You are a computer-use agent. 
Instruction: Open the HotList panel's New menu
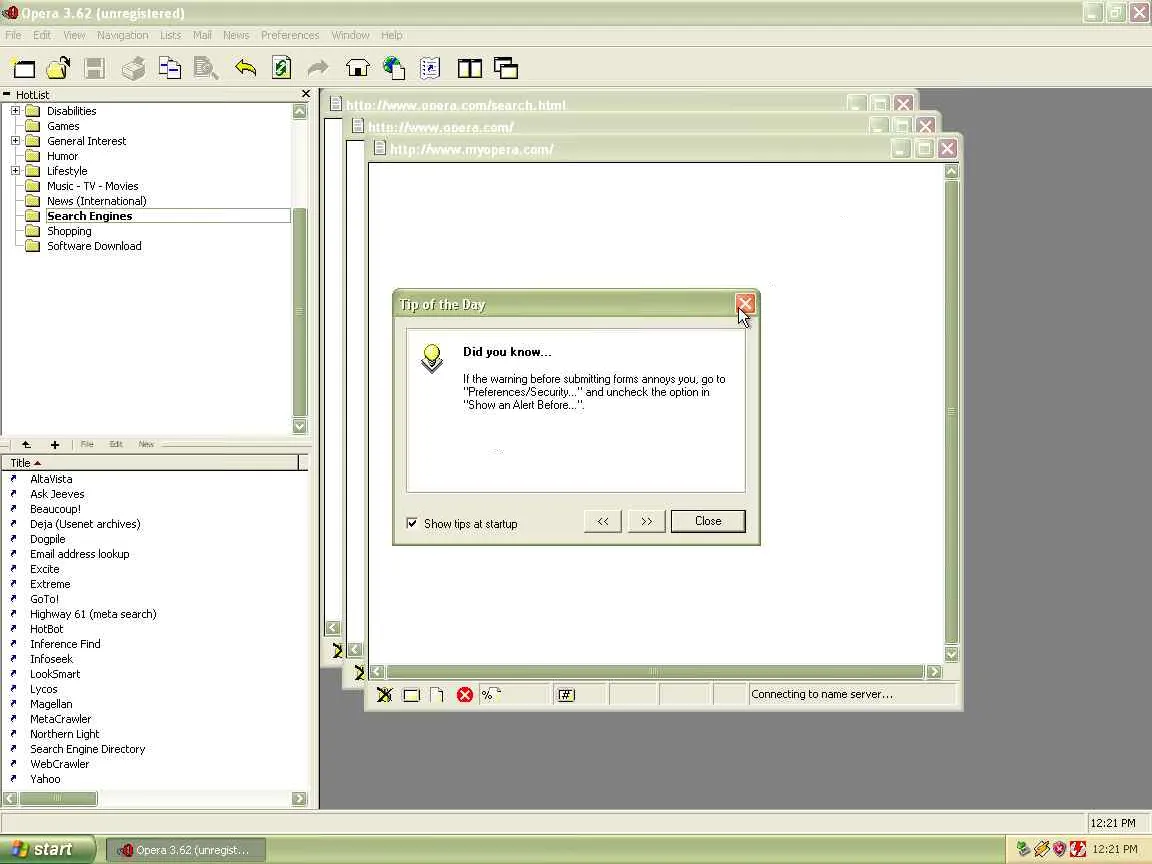point(145,444)
